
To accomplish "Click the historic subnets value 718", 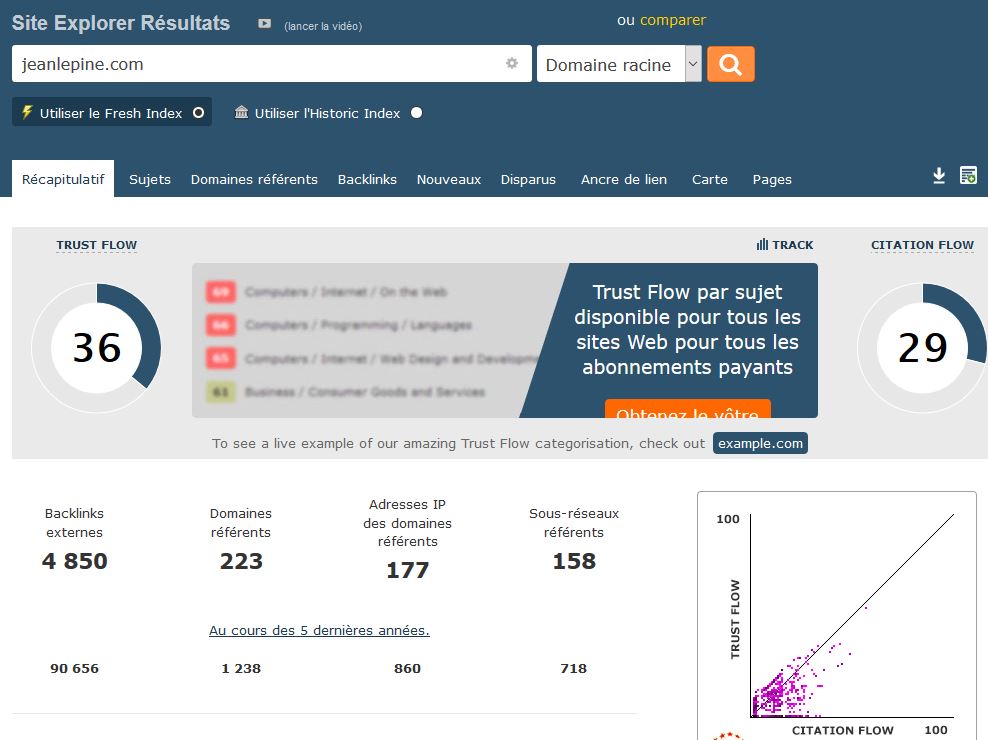I will pyautogui.click(x=573, y=668).
